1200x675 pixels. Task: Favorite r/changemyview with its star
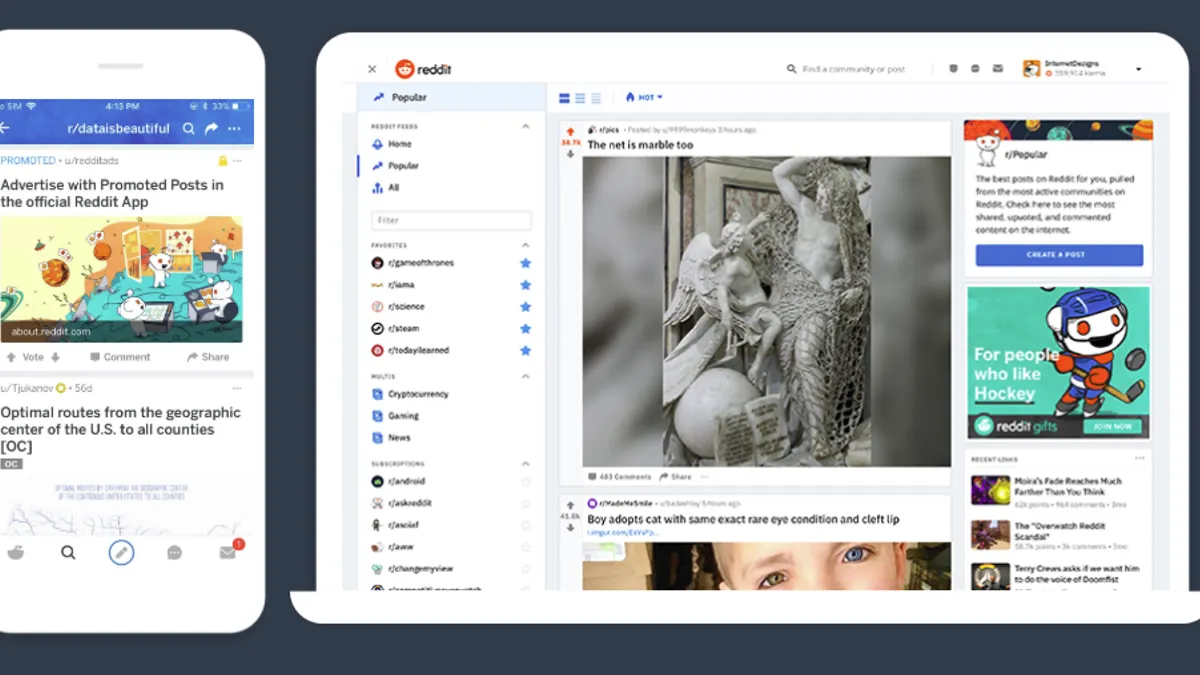coord(526,569)
